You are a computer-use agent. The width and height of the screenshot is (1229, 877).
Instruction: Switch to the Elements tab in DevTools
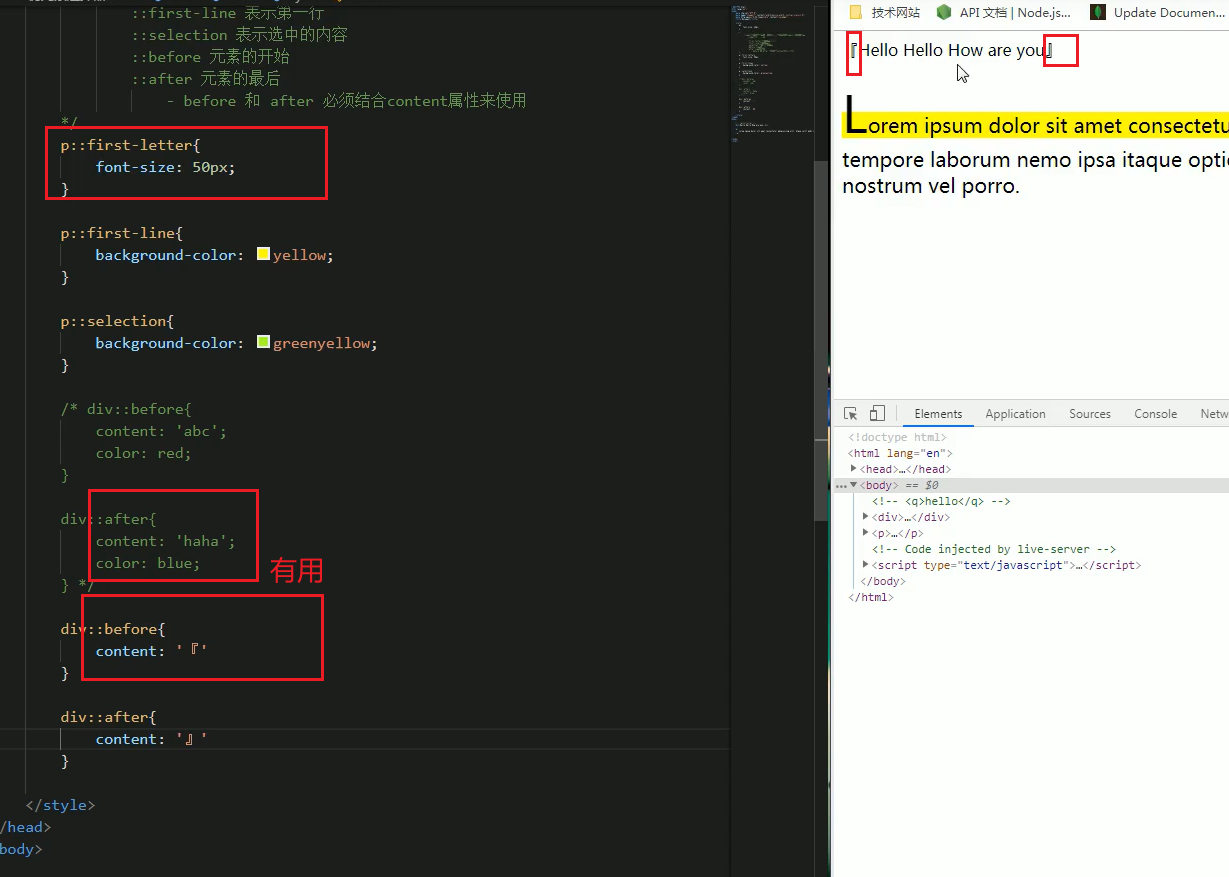click(x=938, y=414)
